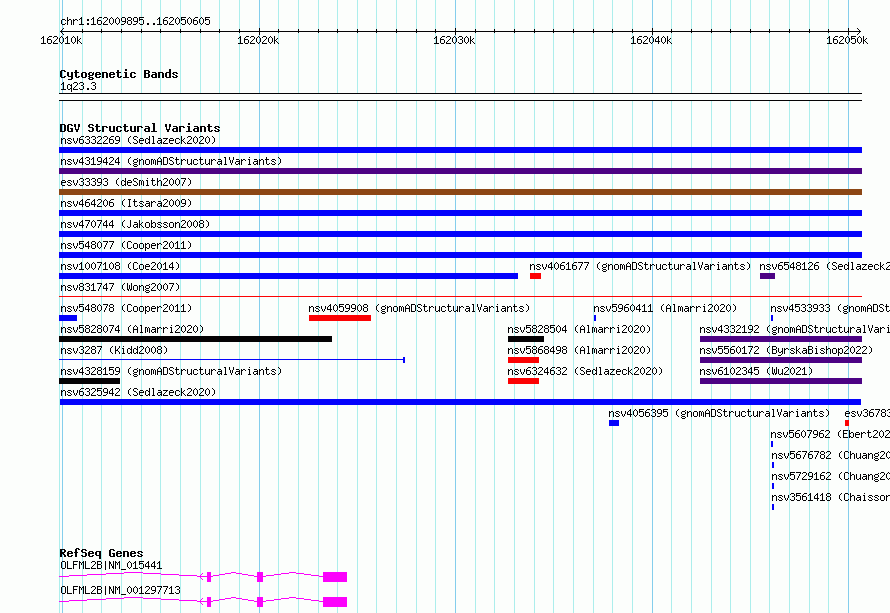Viewport: 890px width, 613px height.
Task: Click the nsv5960411 (Almarri2020) label
Action: coord(665,308)
